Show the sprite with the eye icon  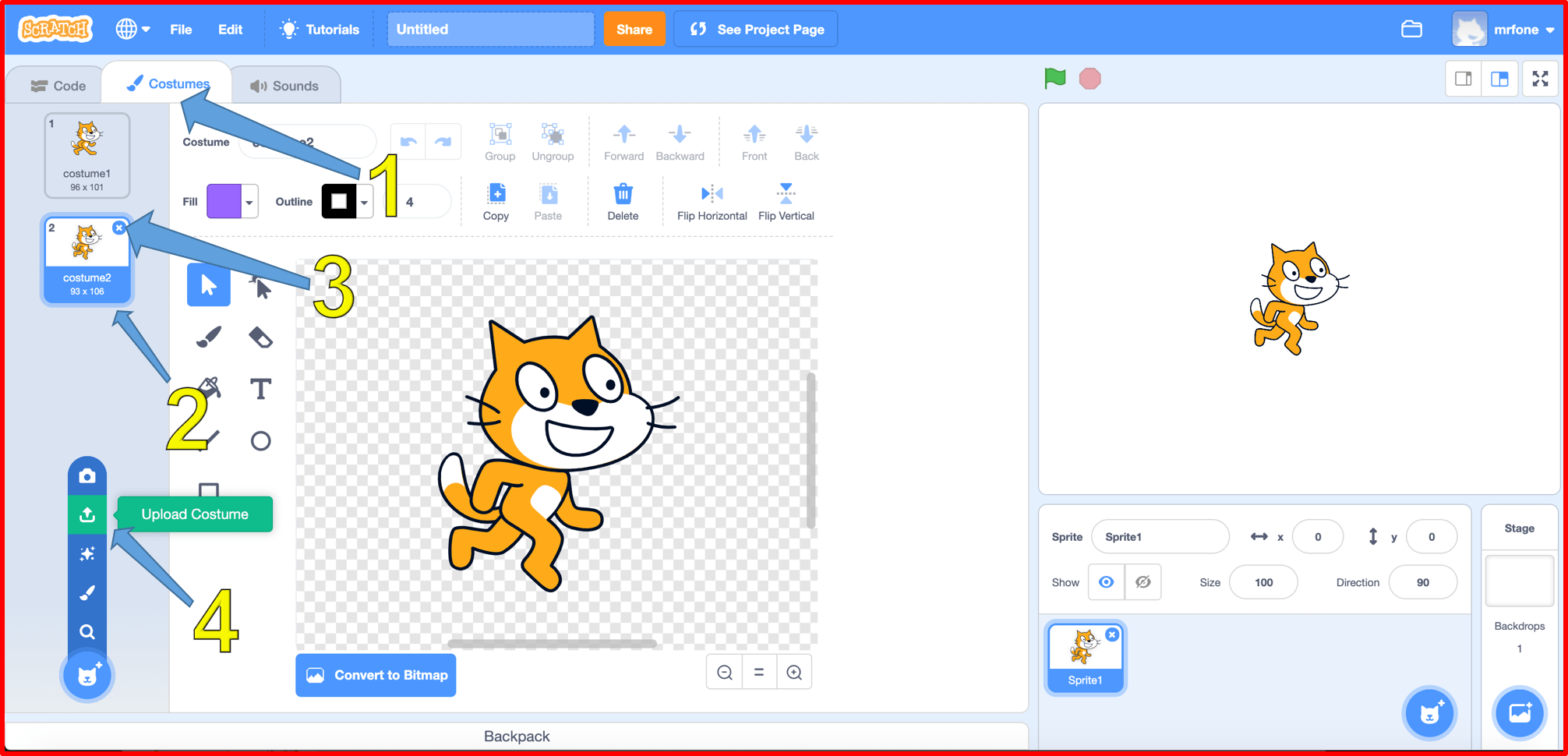click(1106, 582)
